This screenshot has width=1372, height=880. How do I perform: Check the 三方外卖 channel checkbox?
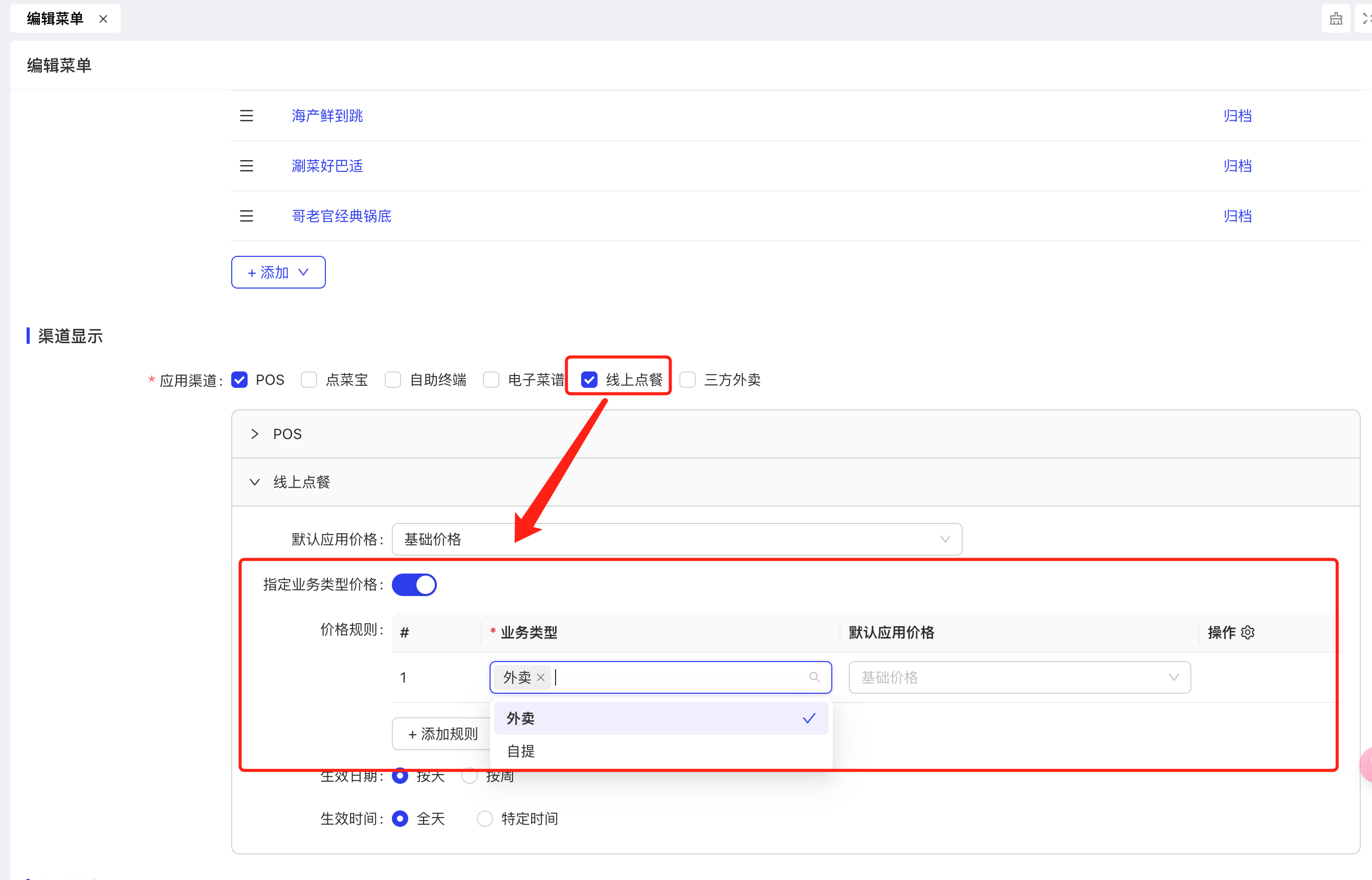pyautogui.click(x=688, y=380)
